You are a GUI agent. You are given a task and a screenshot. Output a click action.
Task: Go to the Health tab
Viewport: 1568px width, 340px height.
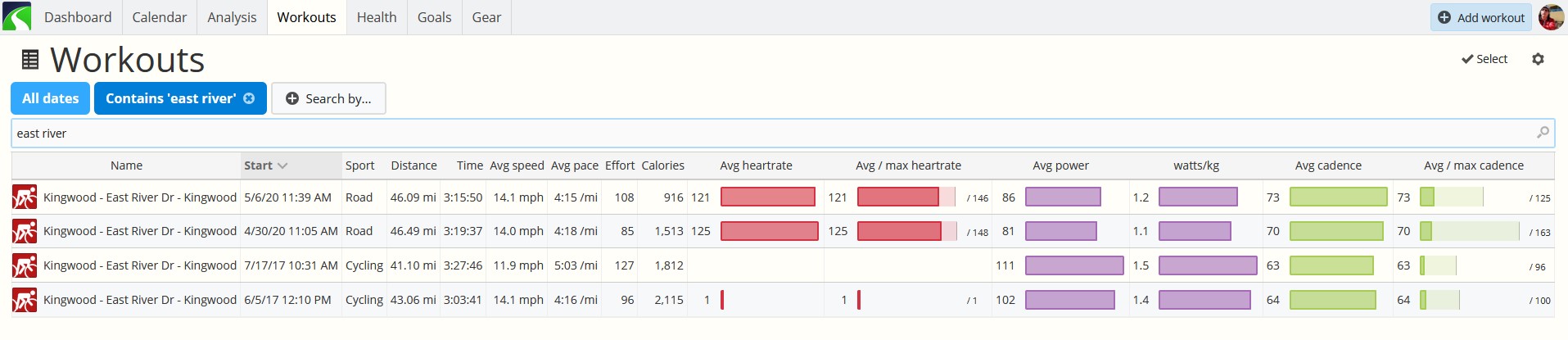(x=377, y=17)
